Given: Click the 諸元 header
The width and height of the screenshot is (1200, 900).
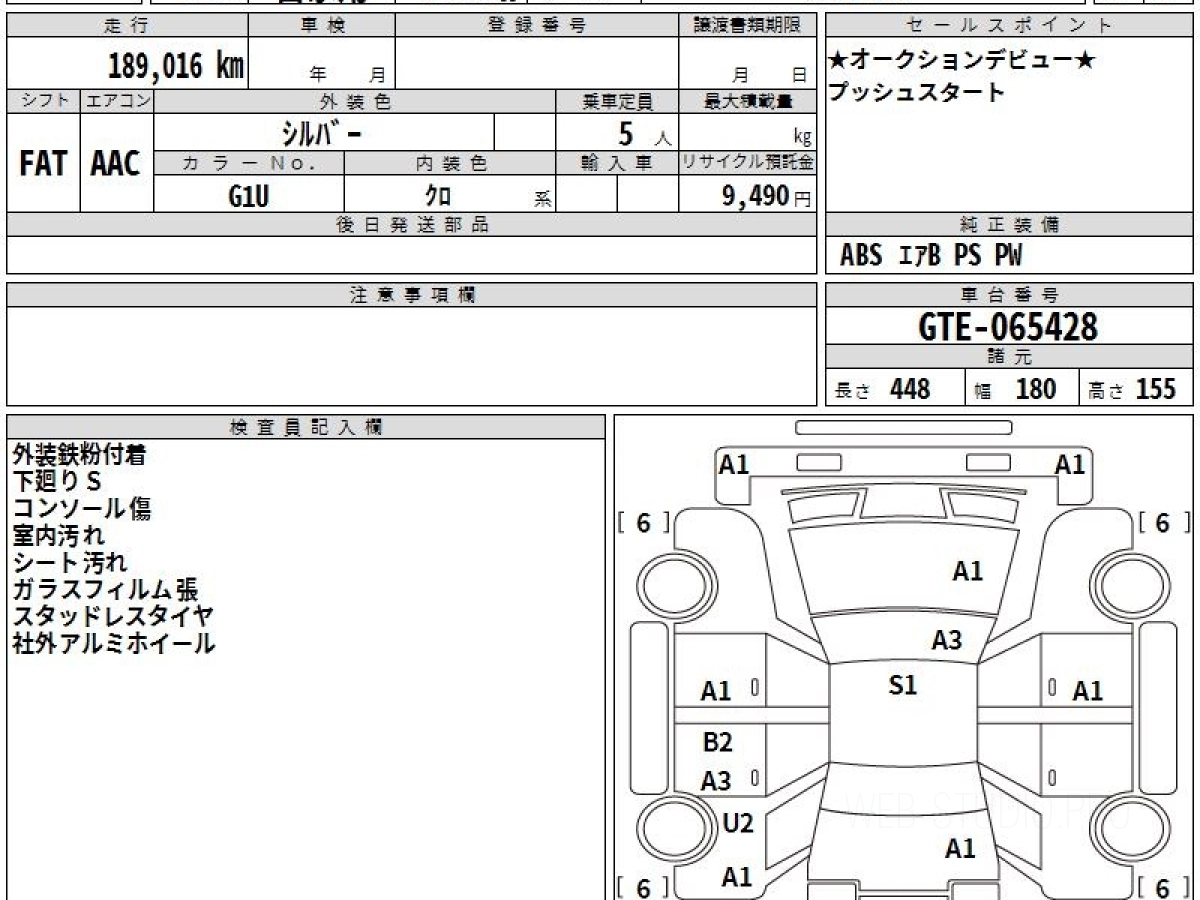Looking at the screenshot, I should [x=1010, y=357].
